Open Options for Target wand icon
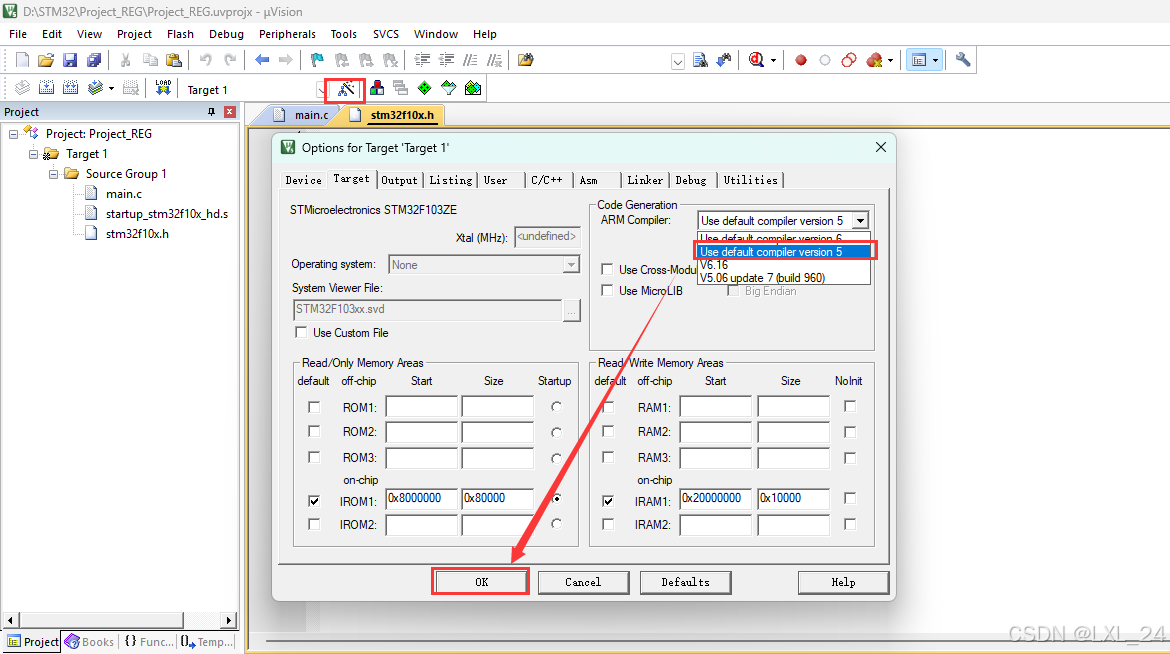The width and height of the screenshot is (1170, 654). point(345,89)
